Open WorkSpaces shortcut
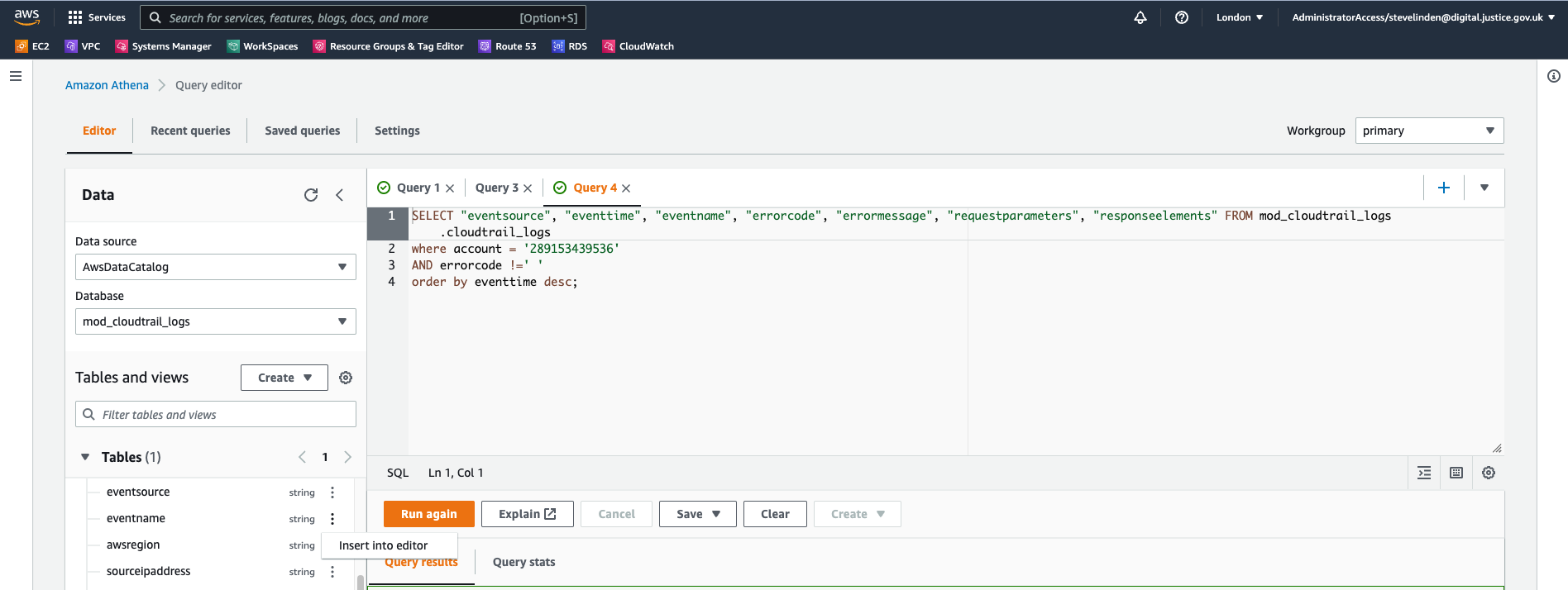This screenshot has width=1568, height=590. pos(263,46)
